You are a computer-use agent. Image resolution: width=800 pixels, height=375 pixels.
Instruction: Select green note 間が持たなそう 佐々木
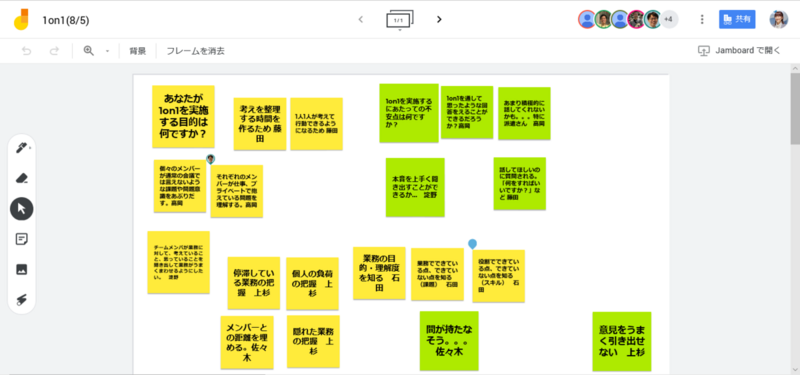pos(449,341)
